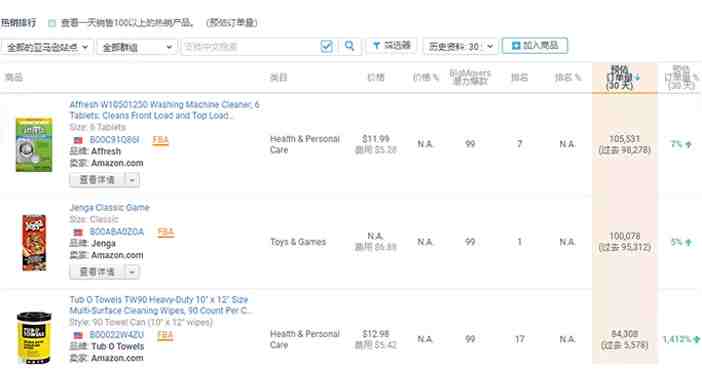Select the 84,308 orders value
The image size is (702, 382).
(x=624, y=334)
